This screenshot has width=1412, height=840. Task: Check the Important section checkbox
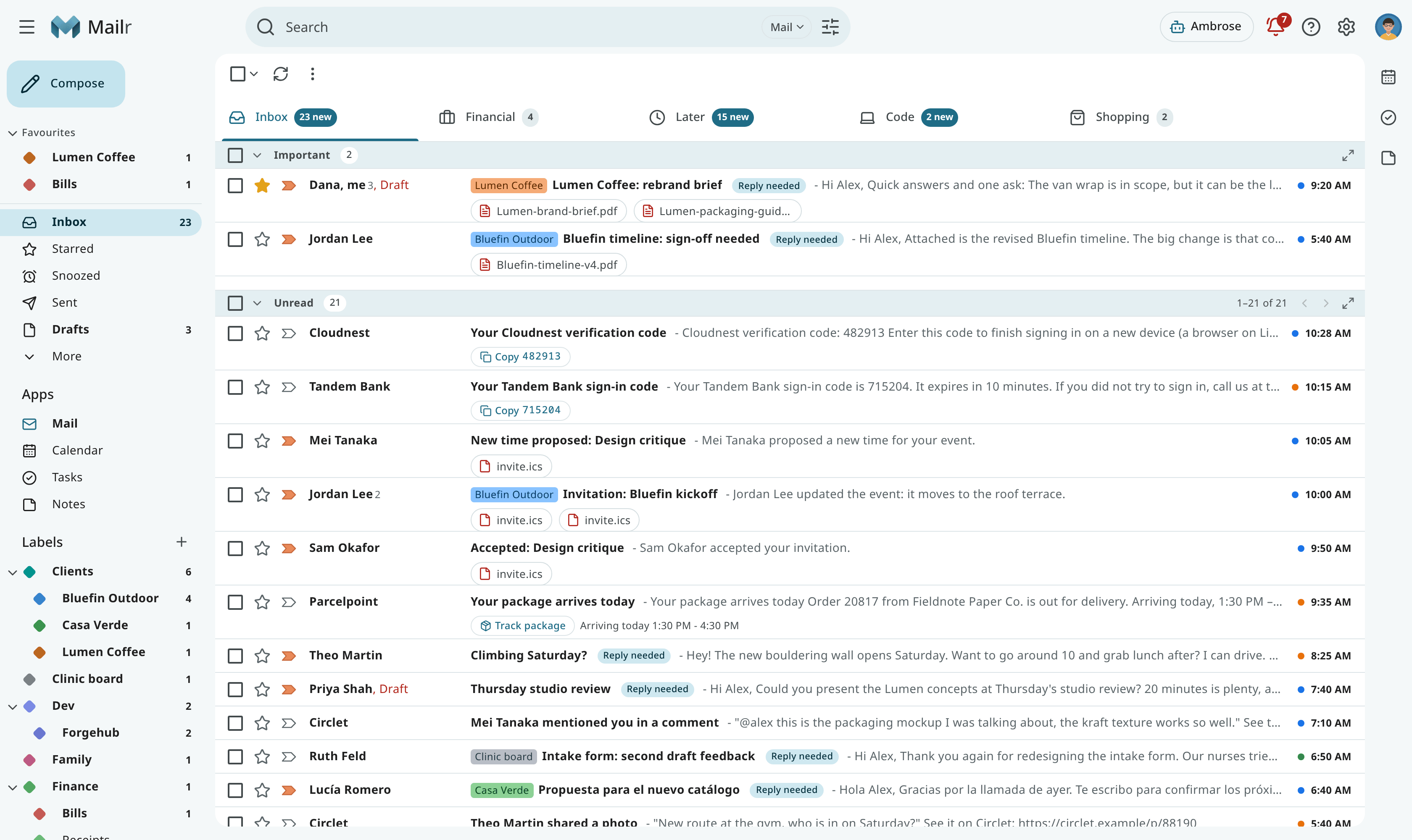pos(235,155)
